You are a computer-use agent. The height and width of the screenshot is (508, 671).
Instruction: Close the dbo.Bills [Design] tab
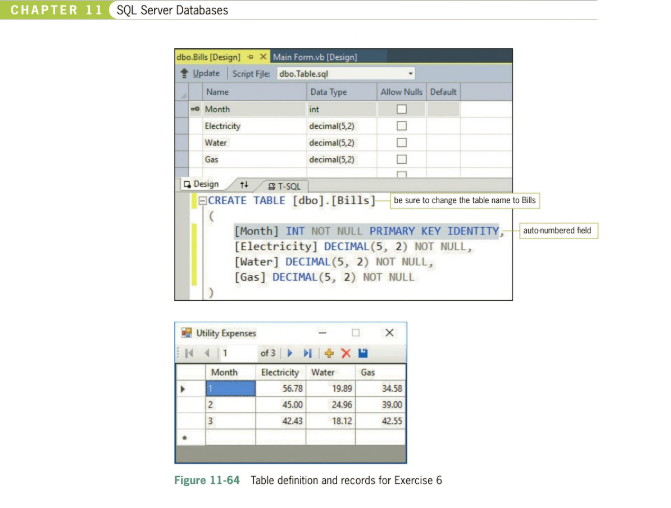click(263, 56)
